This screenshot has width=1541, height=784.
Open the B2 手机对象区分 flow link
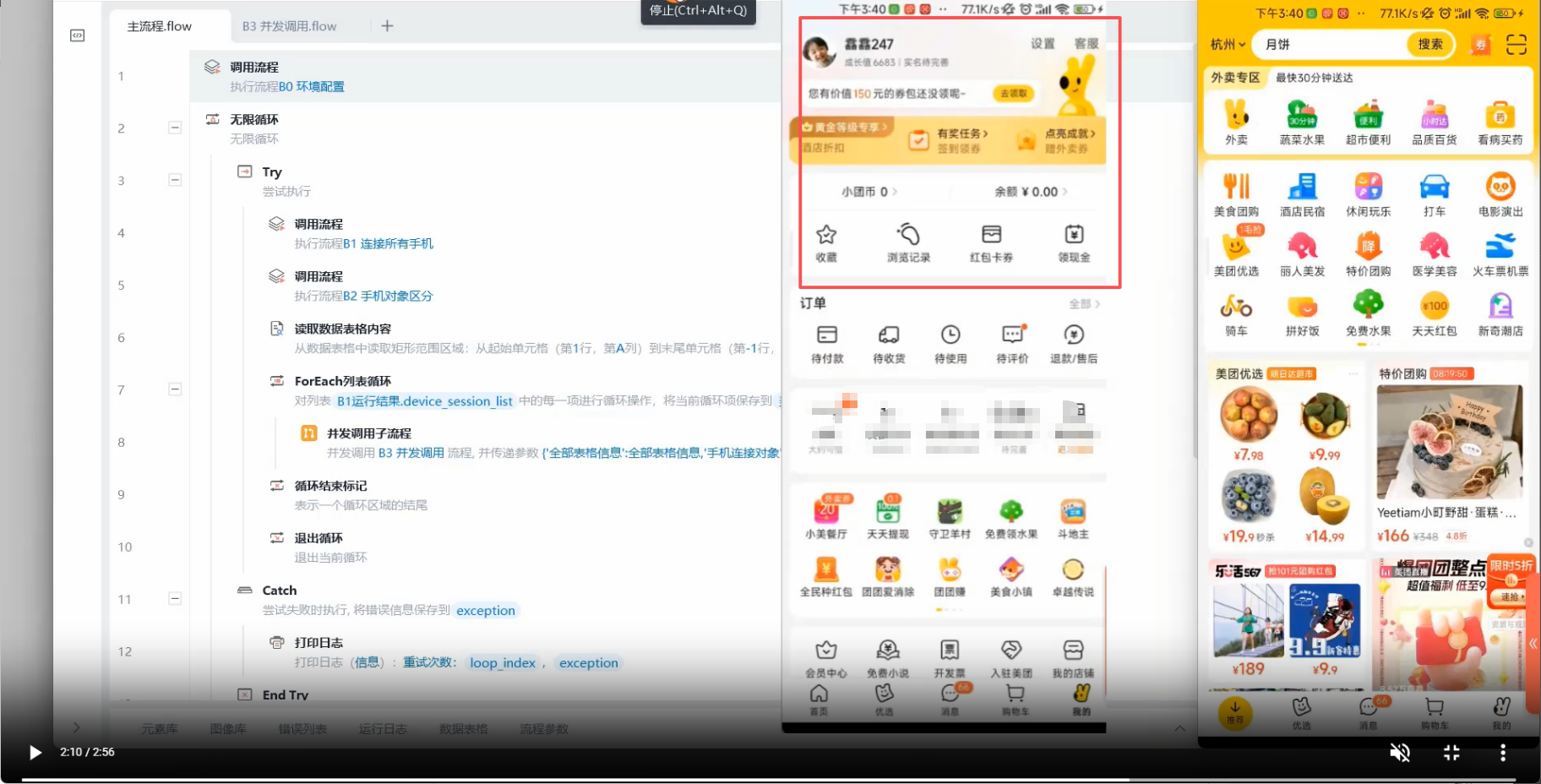[x=389, y=297]
